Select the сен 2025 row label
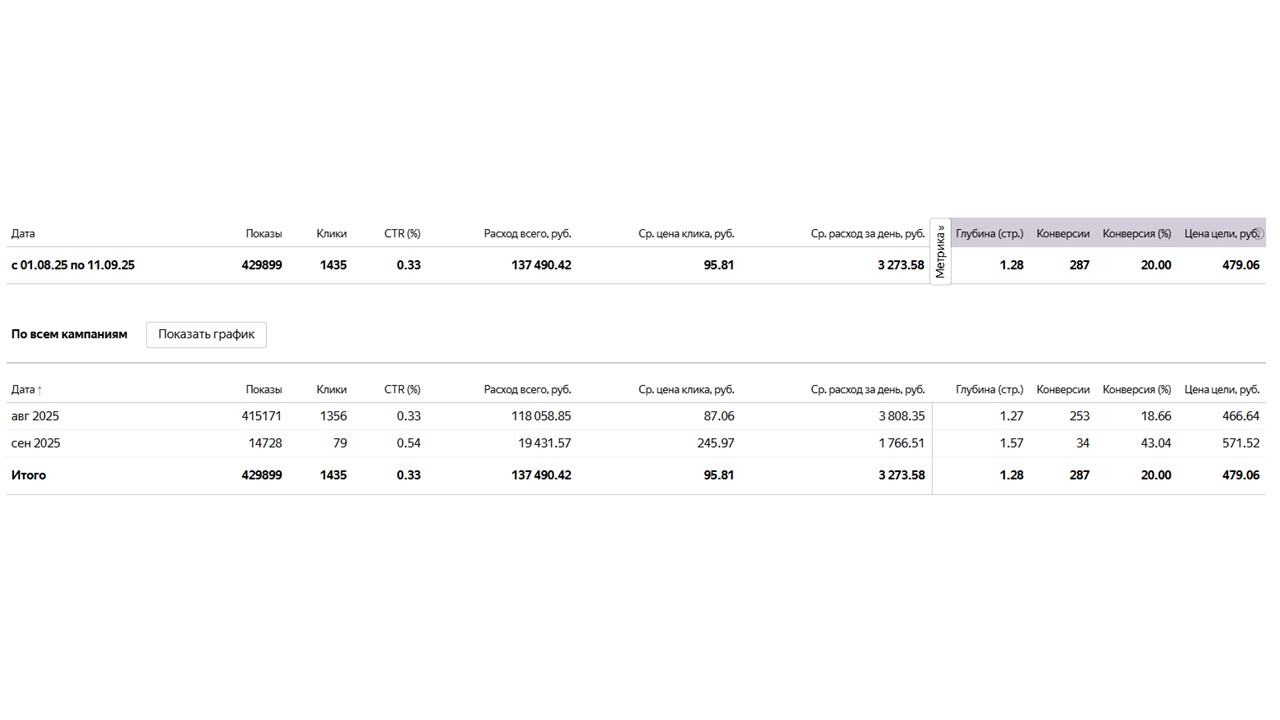This screenshot has width=1280, height=720. [36, 443]
